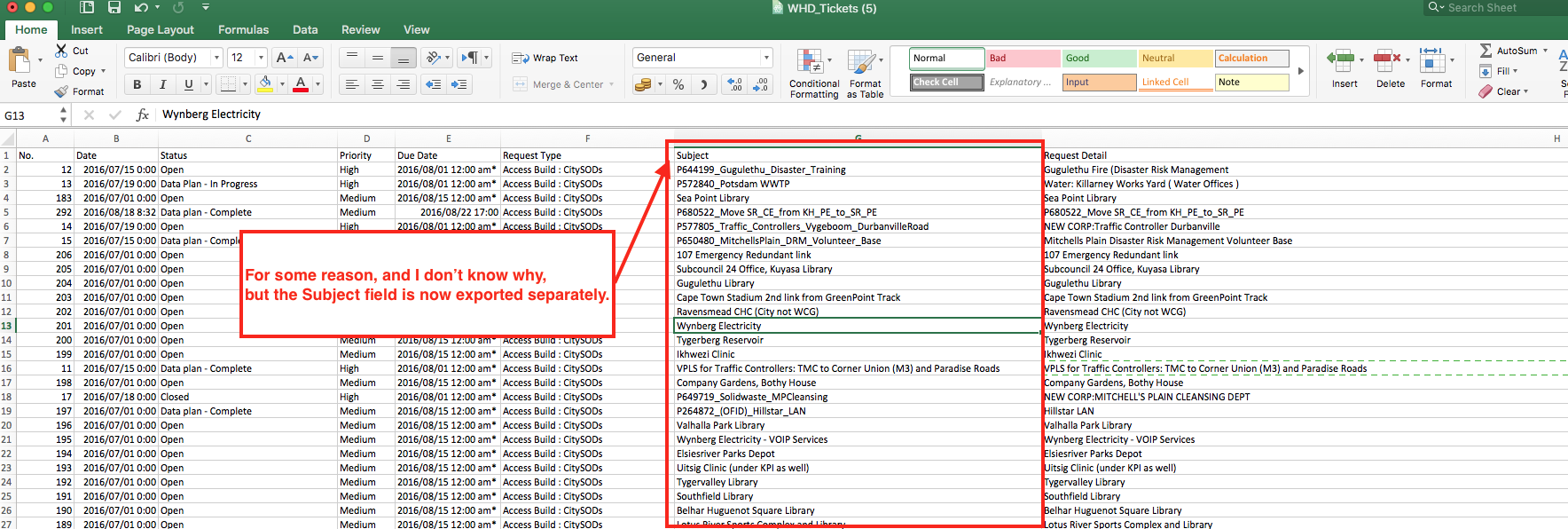Switch to the Review tab
This screenshot has height=529, width=1568.
click(x=361, y=29)
